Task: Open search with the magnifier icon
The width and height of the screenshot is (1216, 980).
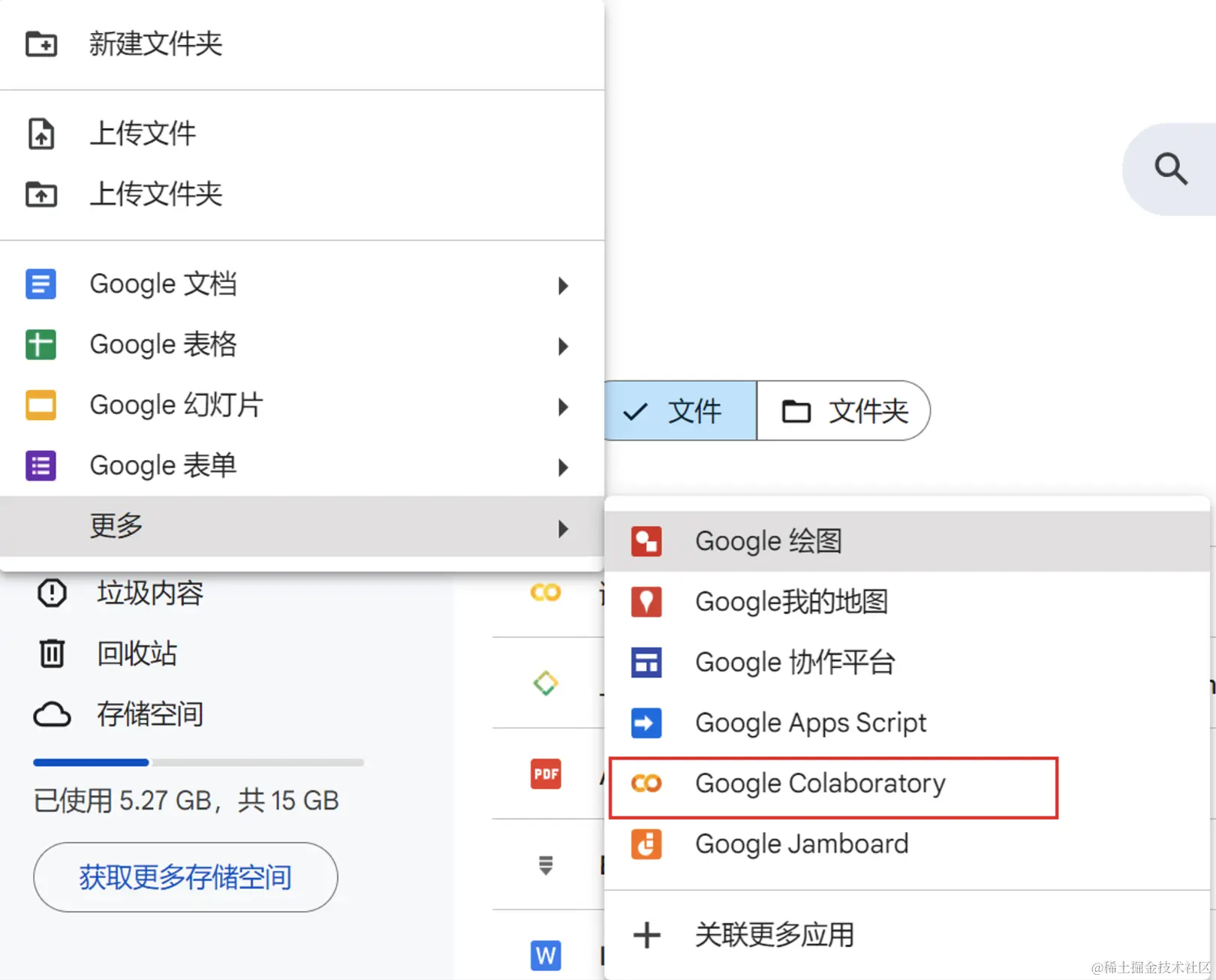Action: pos(1170,169)
